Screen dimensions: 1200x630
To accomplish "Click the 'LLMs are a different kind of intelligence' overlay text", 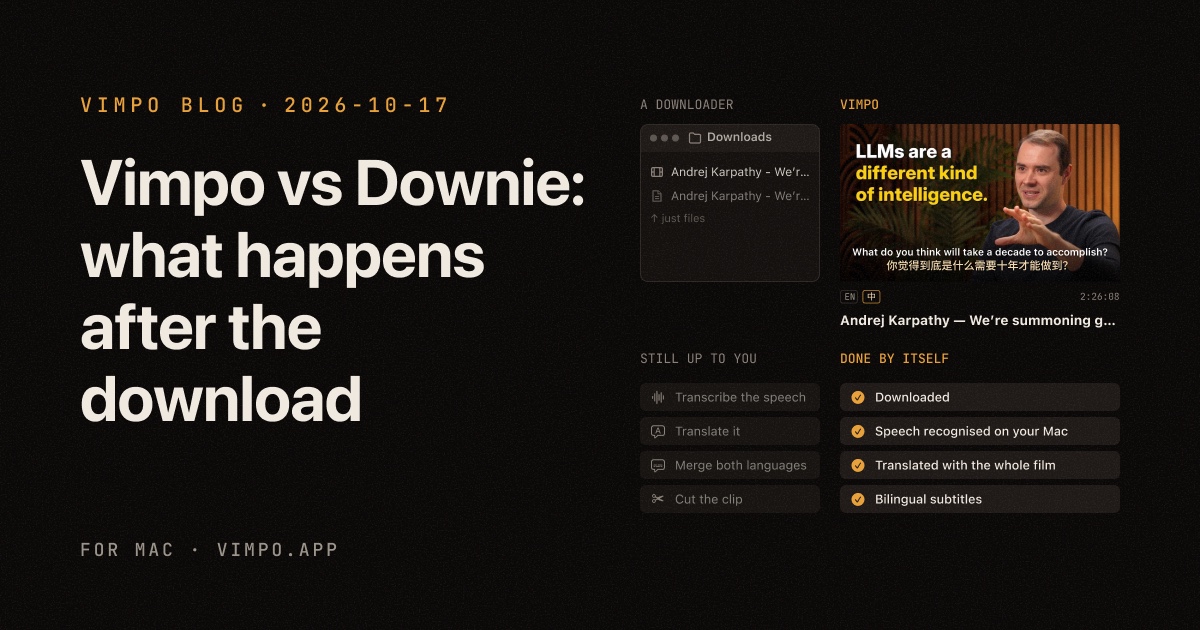I will click(x=921, y=173).
